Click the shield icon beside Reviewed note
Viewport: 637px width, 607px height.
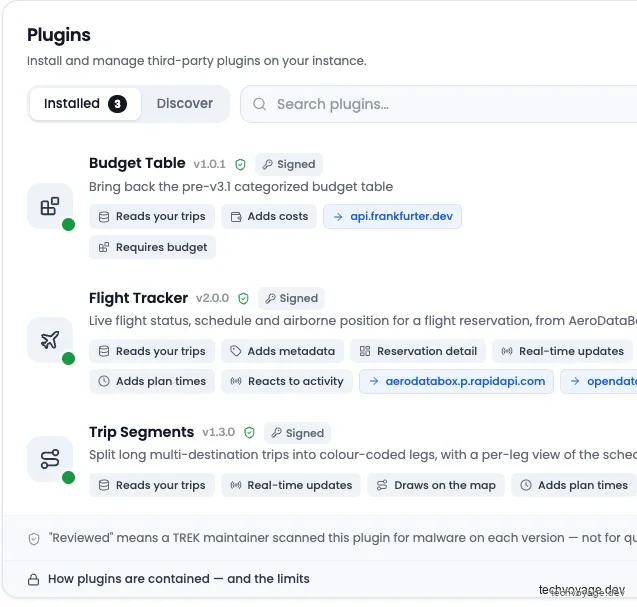pyautogui.click(x=34, y=539)
